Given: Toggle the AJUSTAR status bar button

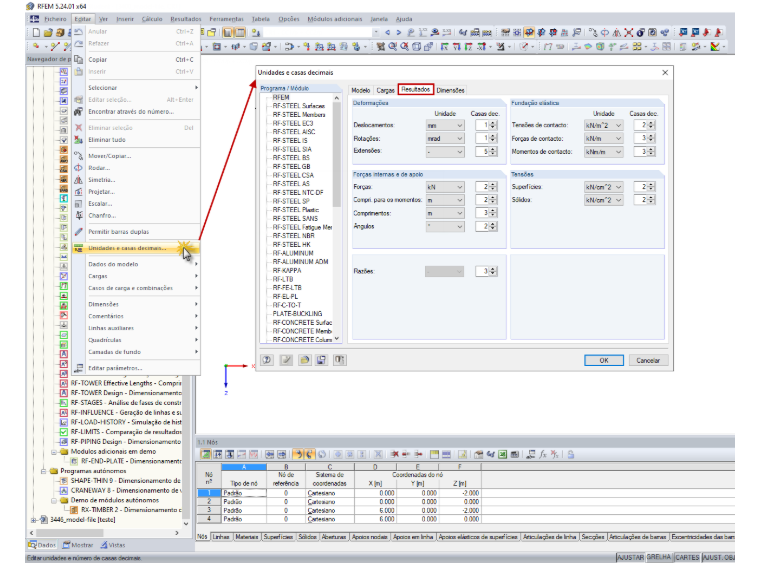Looking at the screenshot, I should (x=630, y=557).
